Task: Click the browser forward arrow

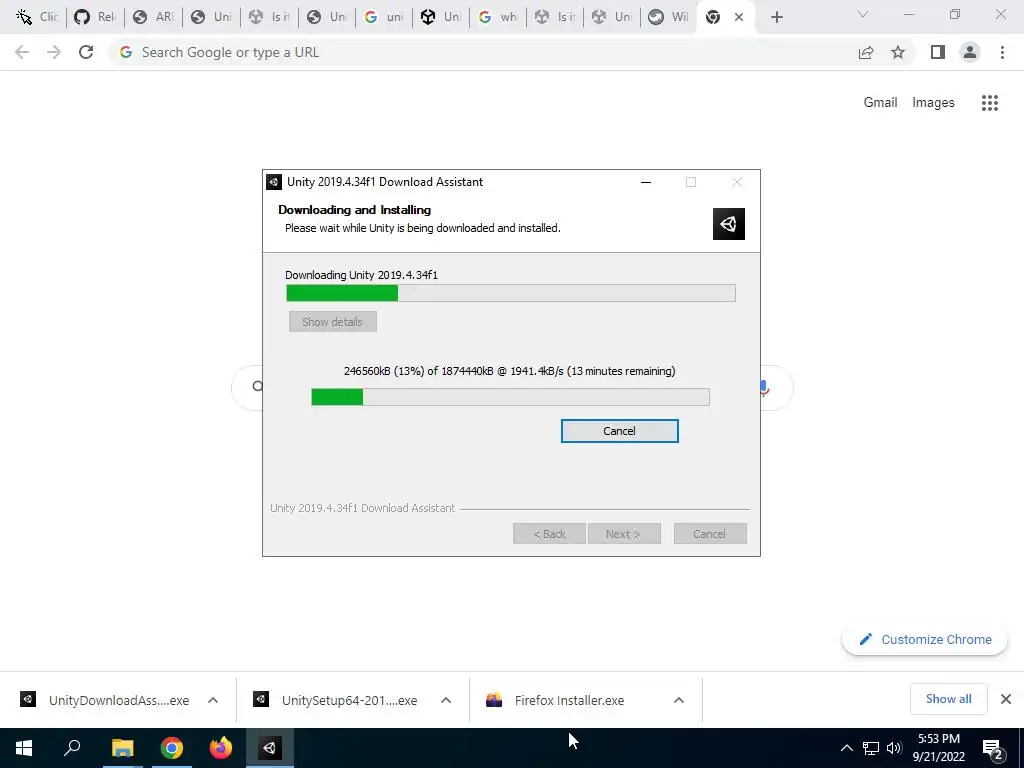Action: click(x=54, y=52)
